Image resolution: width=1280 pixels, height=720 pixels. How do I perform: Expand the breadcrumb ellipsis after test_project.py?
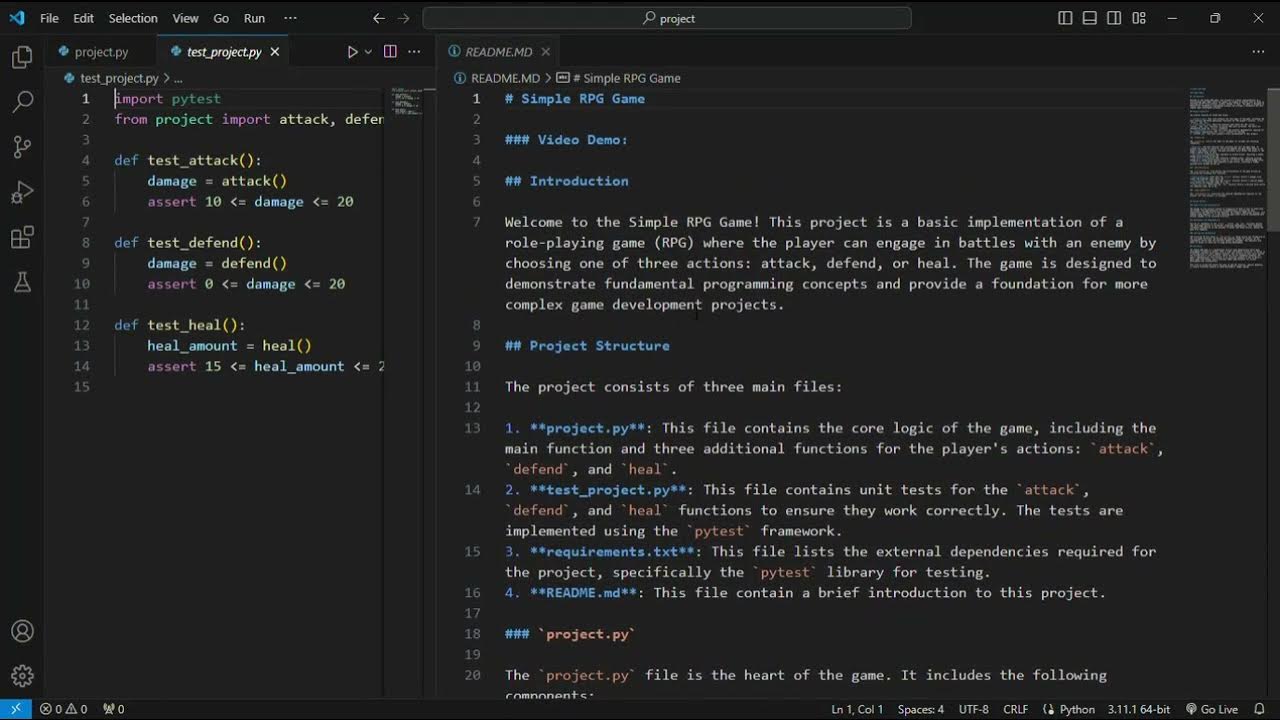[178, 78]
